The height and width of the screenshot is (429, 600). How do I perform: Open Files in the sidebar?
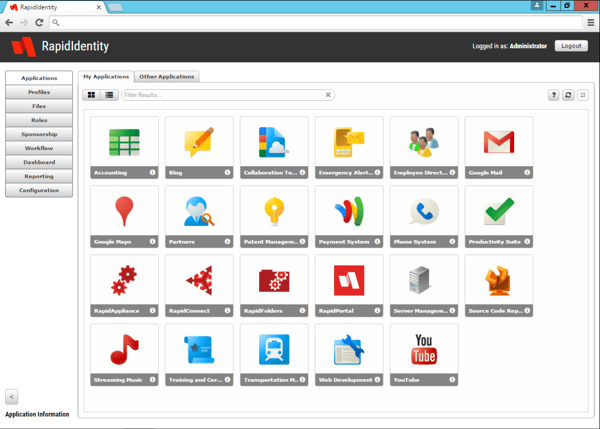(x=39, y=106)
